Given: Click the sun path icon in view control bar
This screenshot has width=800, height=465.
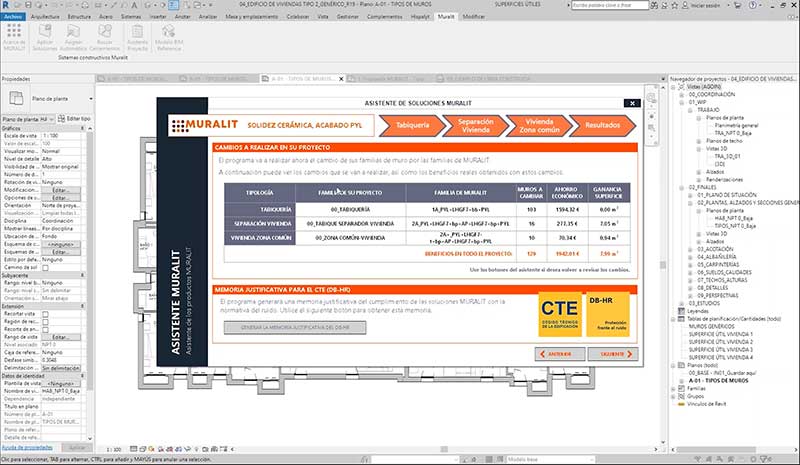Looking at the screenshot, I should (152, 449).
